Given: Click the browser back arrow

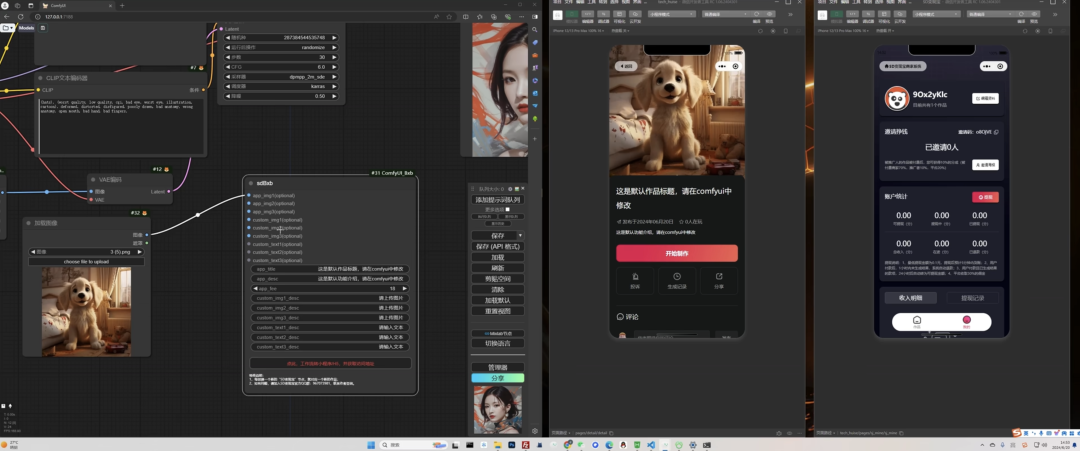Looking at the screenshot, I should click(7, 17).
